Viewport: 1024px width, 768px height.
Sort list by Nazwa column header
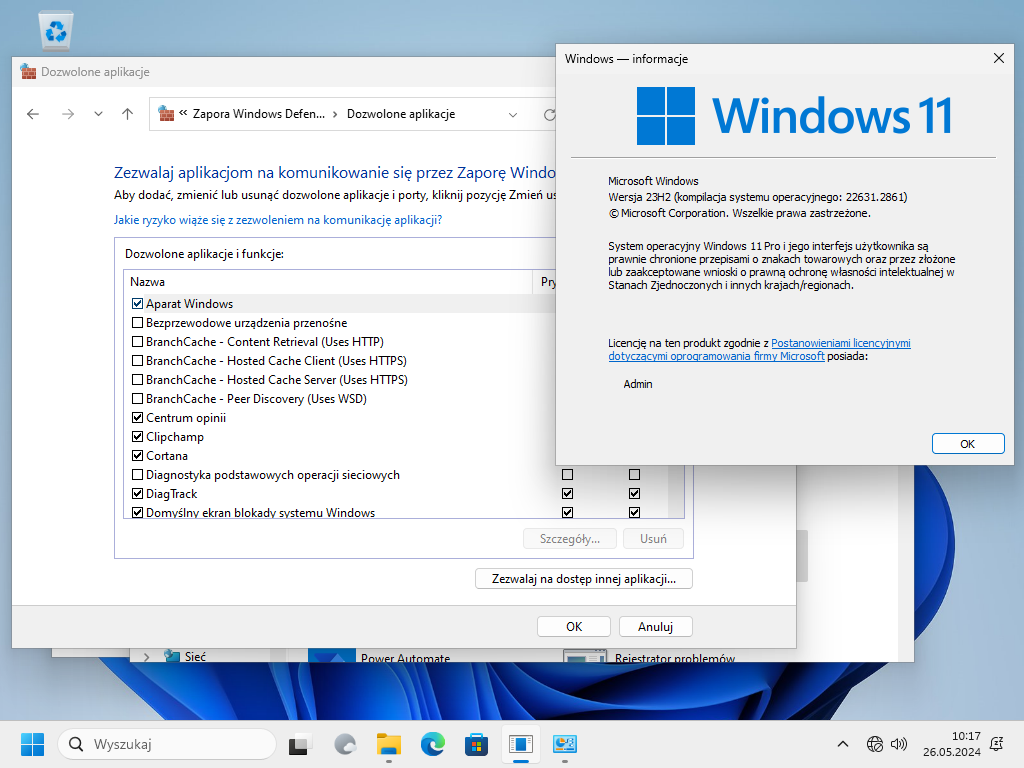[328, 281]
